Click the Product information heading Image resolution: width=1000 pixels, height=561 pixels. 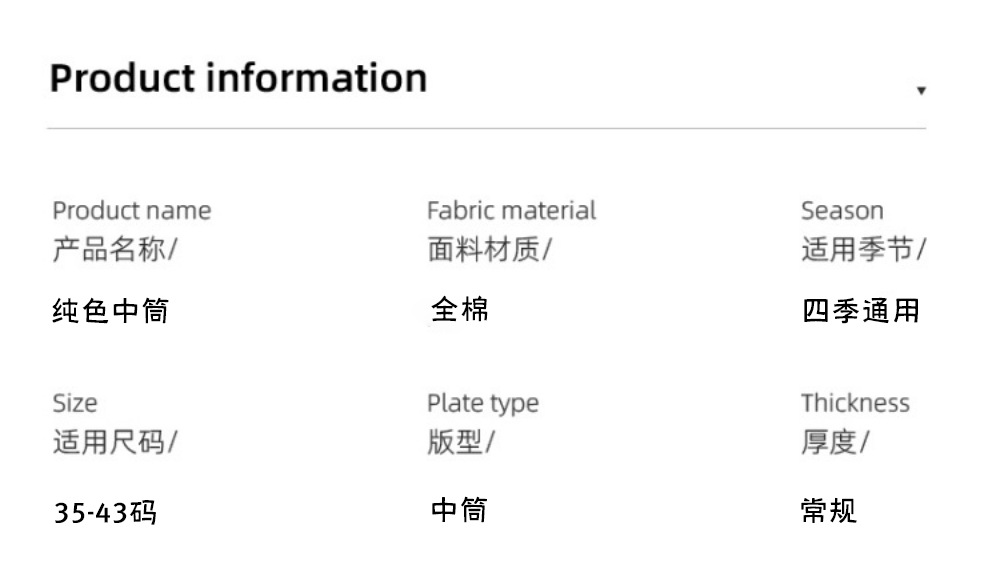238,78
